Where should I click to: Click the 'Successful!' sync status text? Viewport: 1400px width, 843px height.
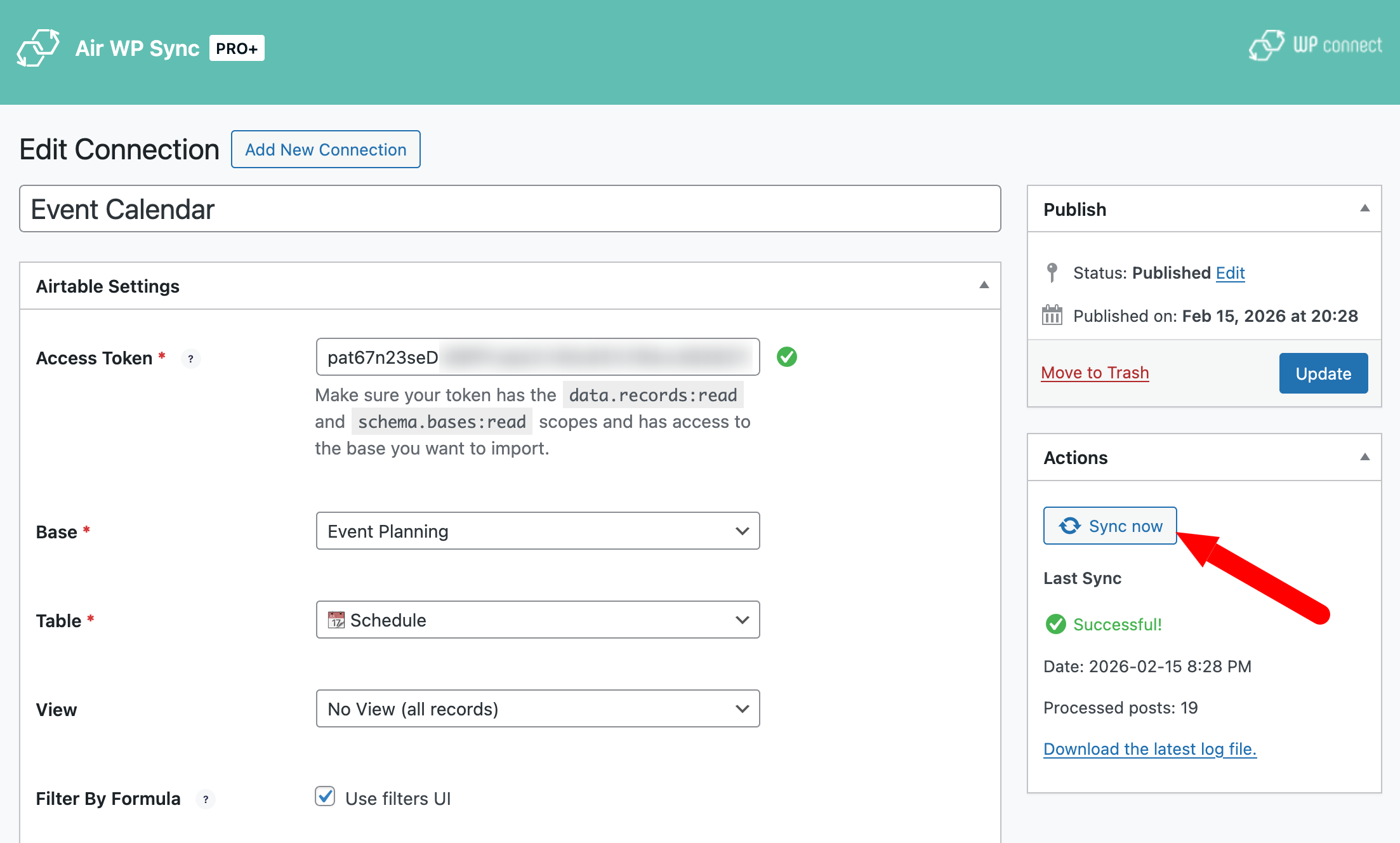pos(1118,625)
